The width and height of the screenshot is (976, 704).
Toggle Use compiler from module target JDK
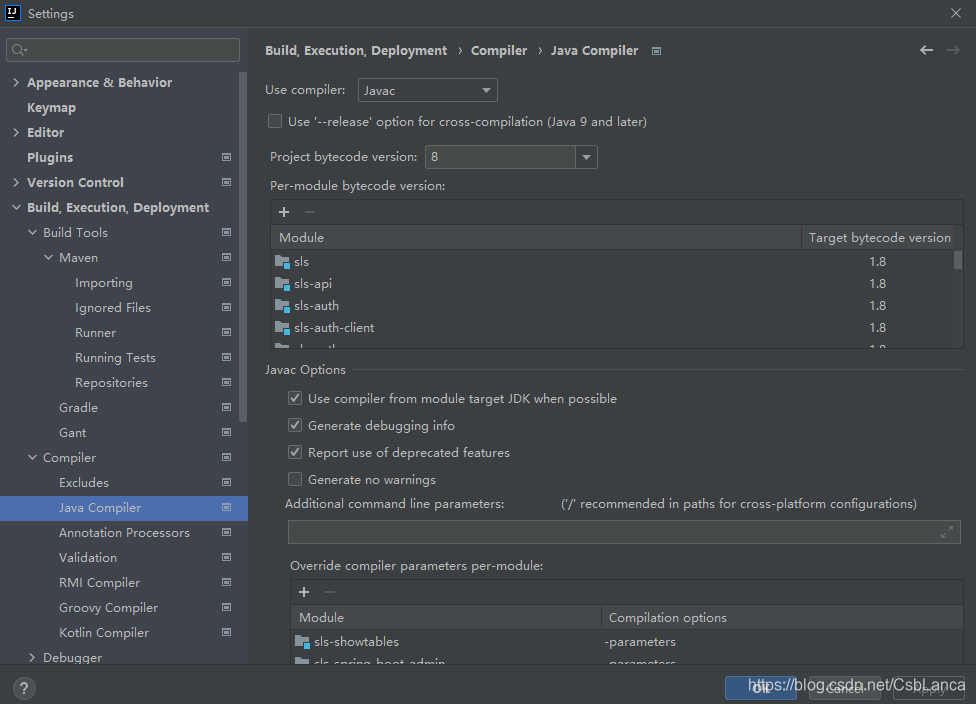tap(295, 398)
